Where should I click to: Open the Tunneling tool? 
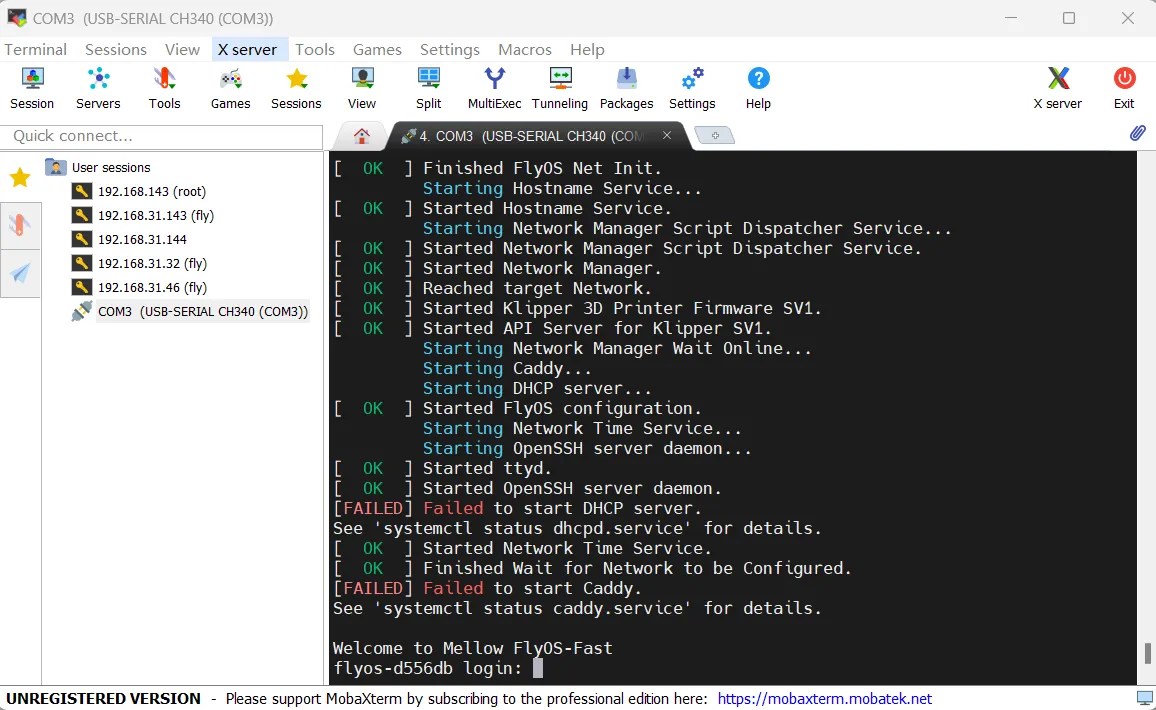560,88
